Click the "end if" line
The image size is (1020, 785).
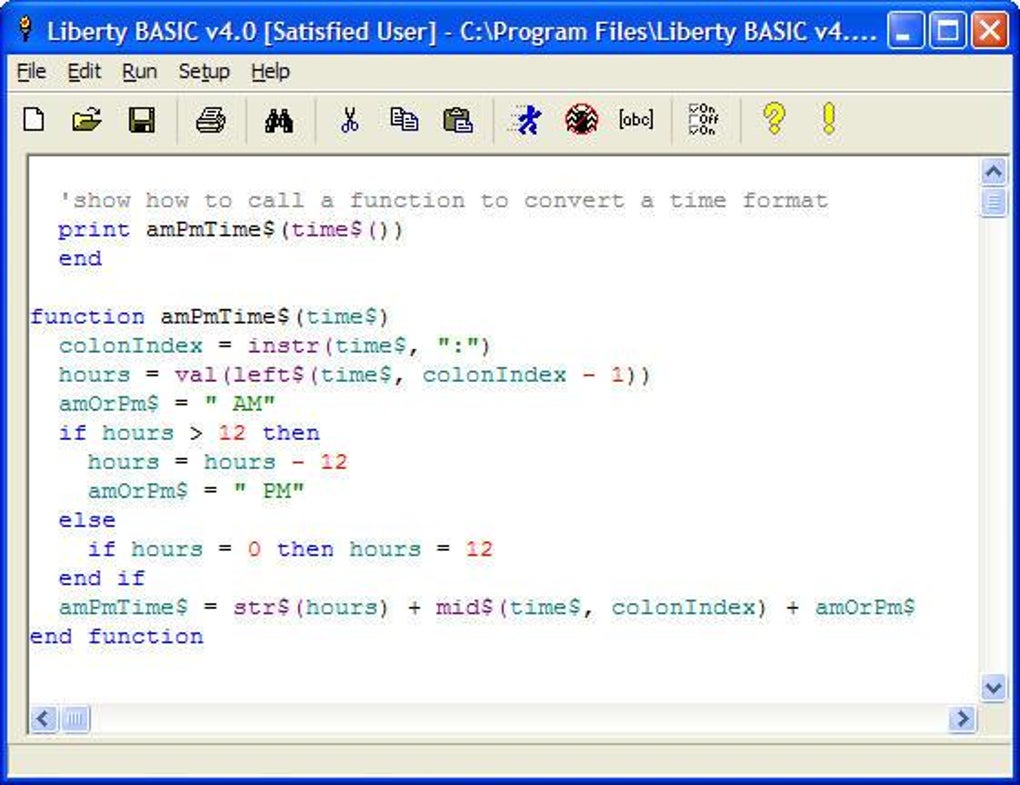101,579
